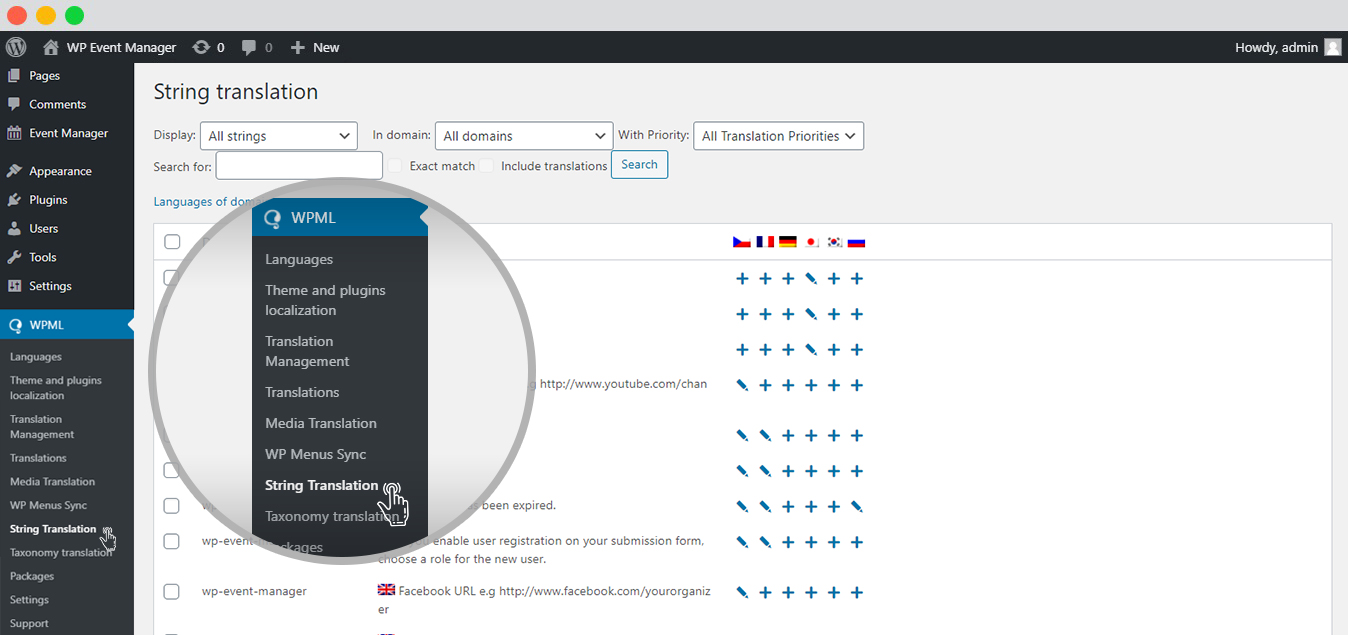Open Packages under WPML sidebar
The width and height of the screenshot is (1348, 635).
32,577
